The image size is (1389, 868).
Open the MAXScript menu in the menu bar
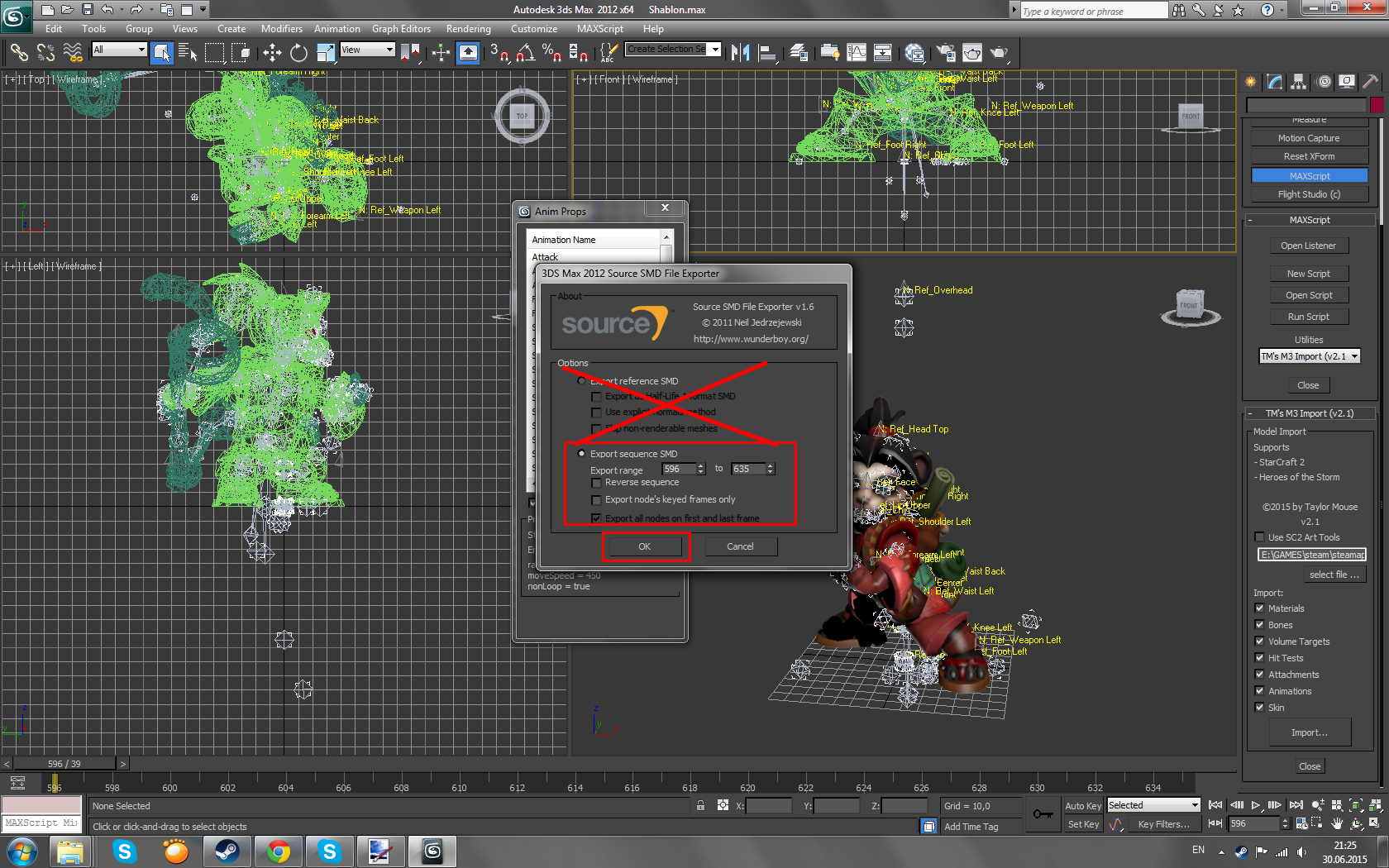coord(600,29)
